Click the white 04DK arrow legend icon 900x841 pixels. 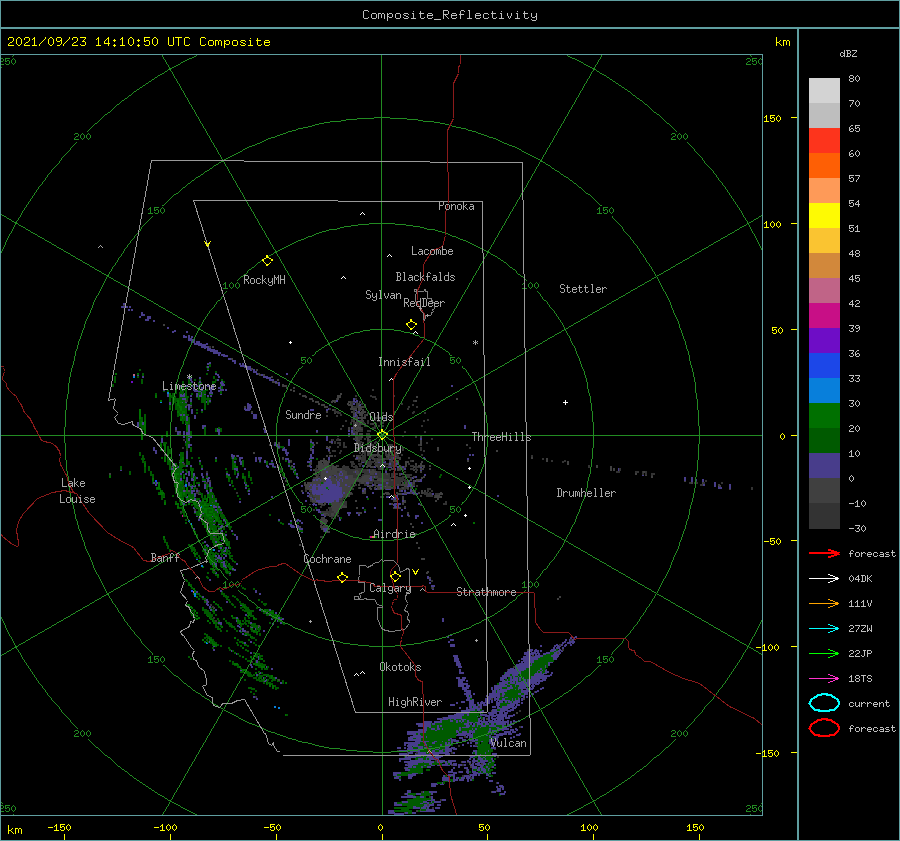tap(824, 578)
